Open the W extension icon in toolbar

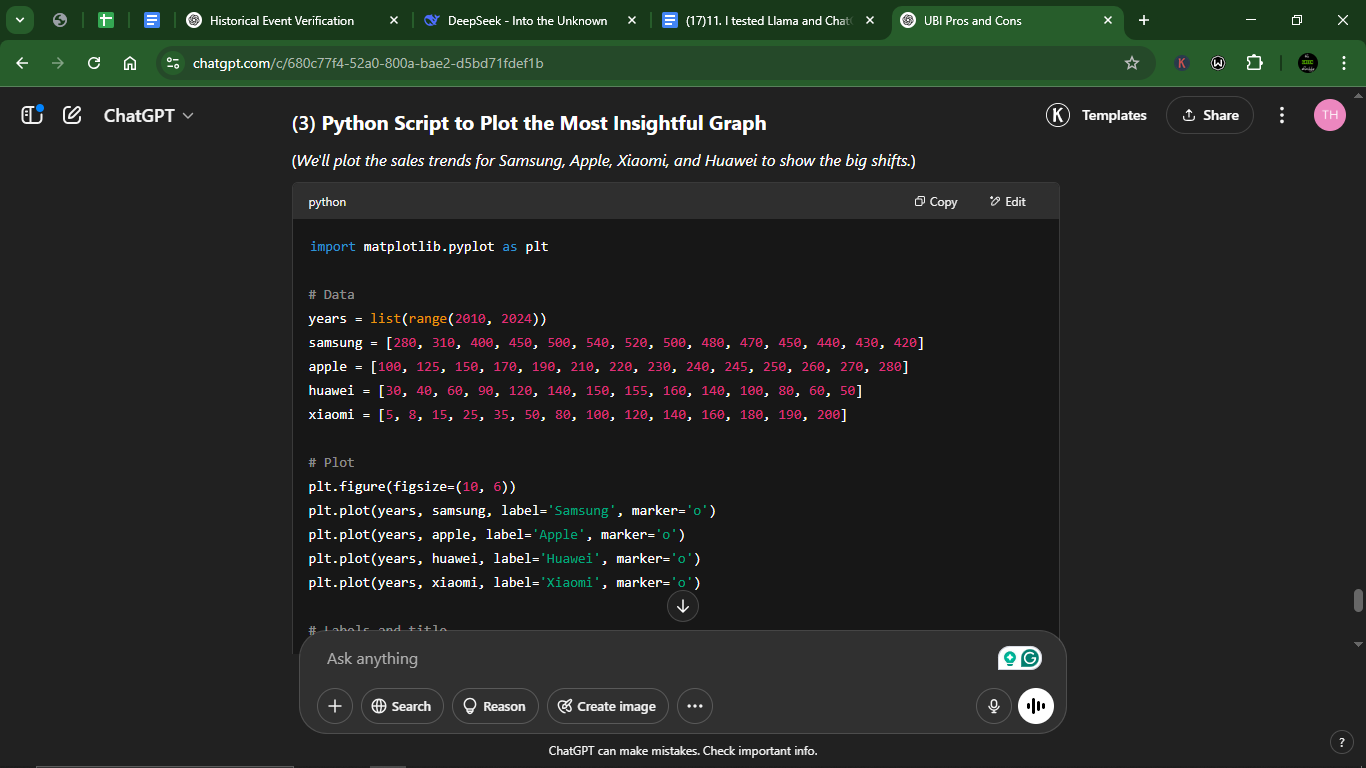coord(1218,63)
